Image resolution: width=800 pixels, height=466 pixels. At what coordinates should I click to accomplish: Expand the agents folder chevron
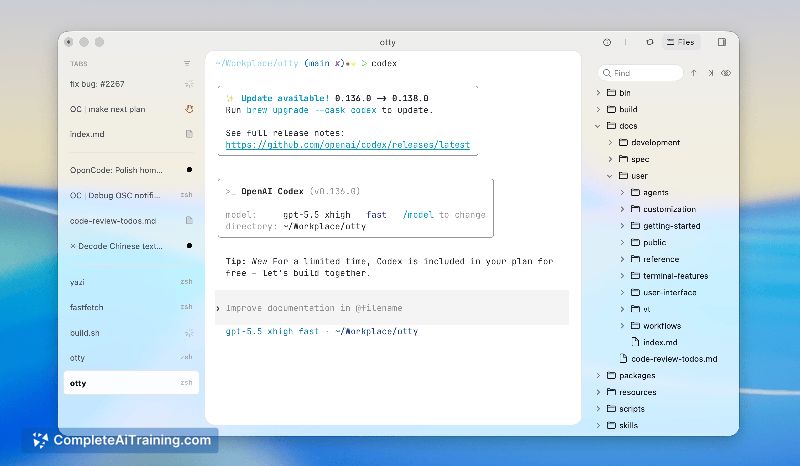coord(622,192)
